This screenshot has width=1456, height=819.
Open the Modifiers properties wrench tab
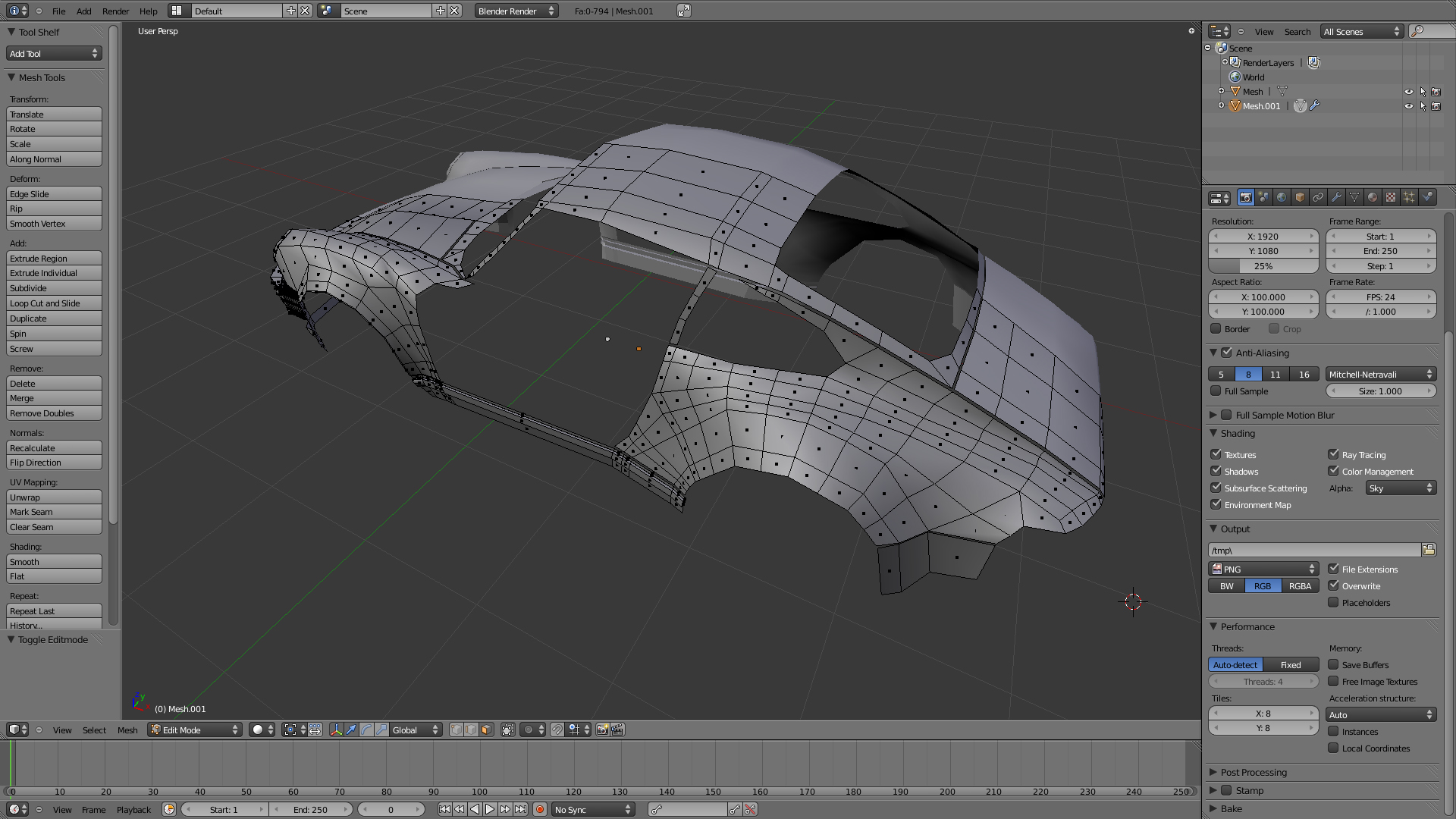(1336, 198)
